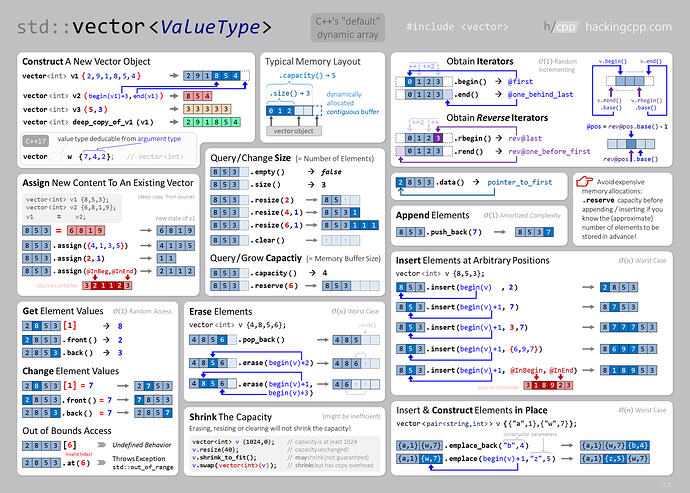Screen dimensions: 690x493
Task: Click the .capacity() → 5 label
Action: pyautogui.click(x=307, y=75)
